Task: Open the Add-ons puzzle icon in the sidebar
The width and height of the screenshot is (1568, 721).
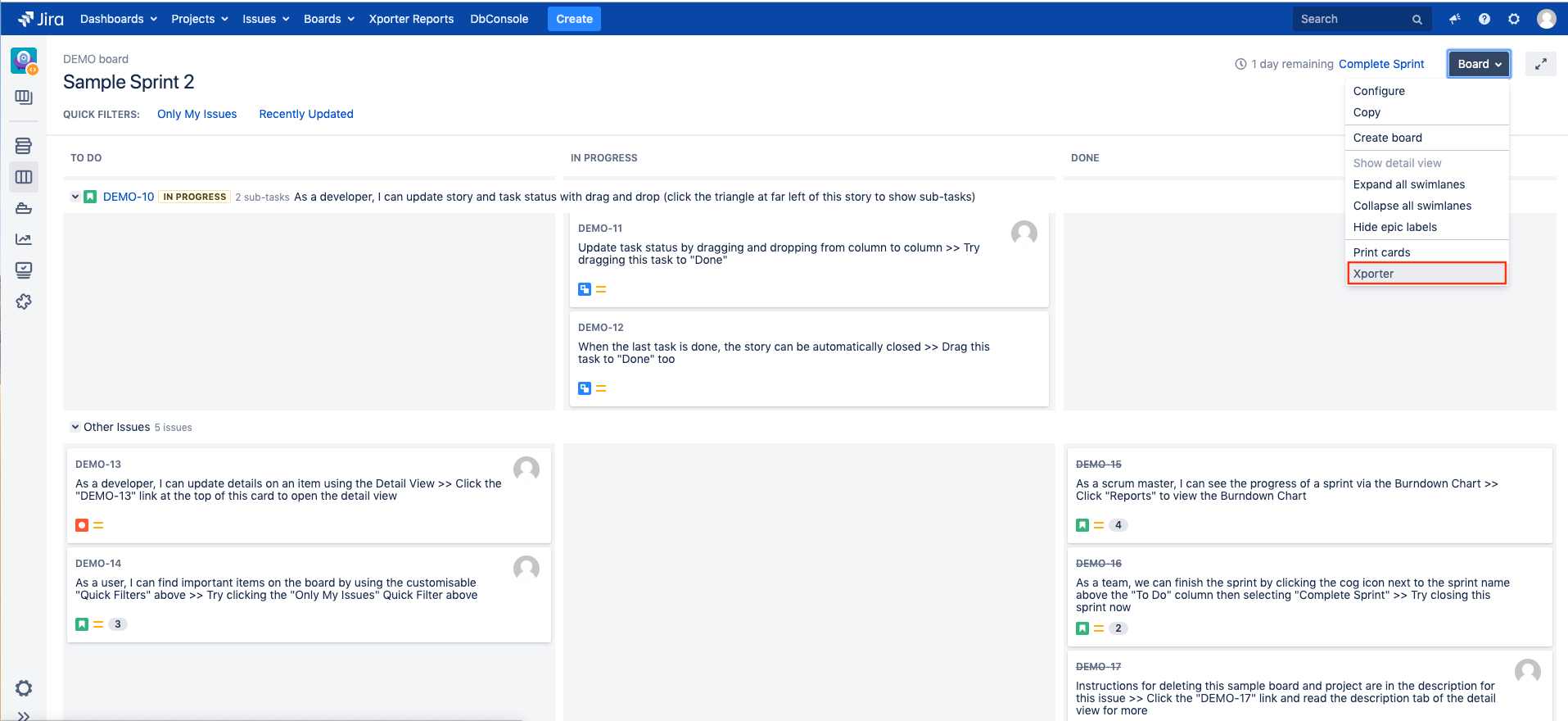Action: point(24,302)
